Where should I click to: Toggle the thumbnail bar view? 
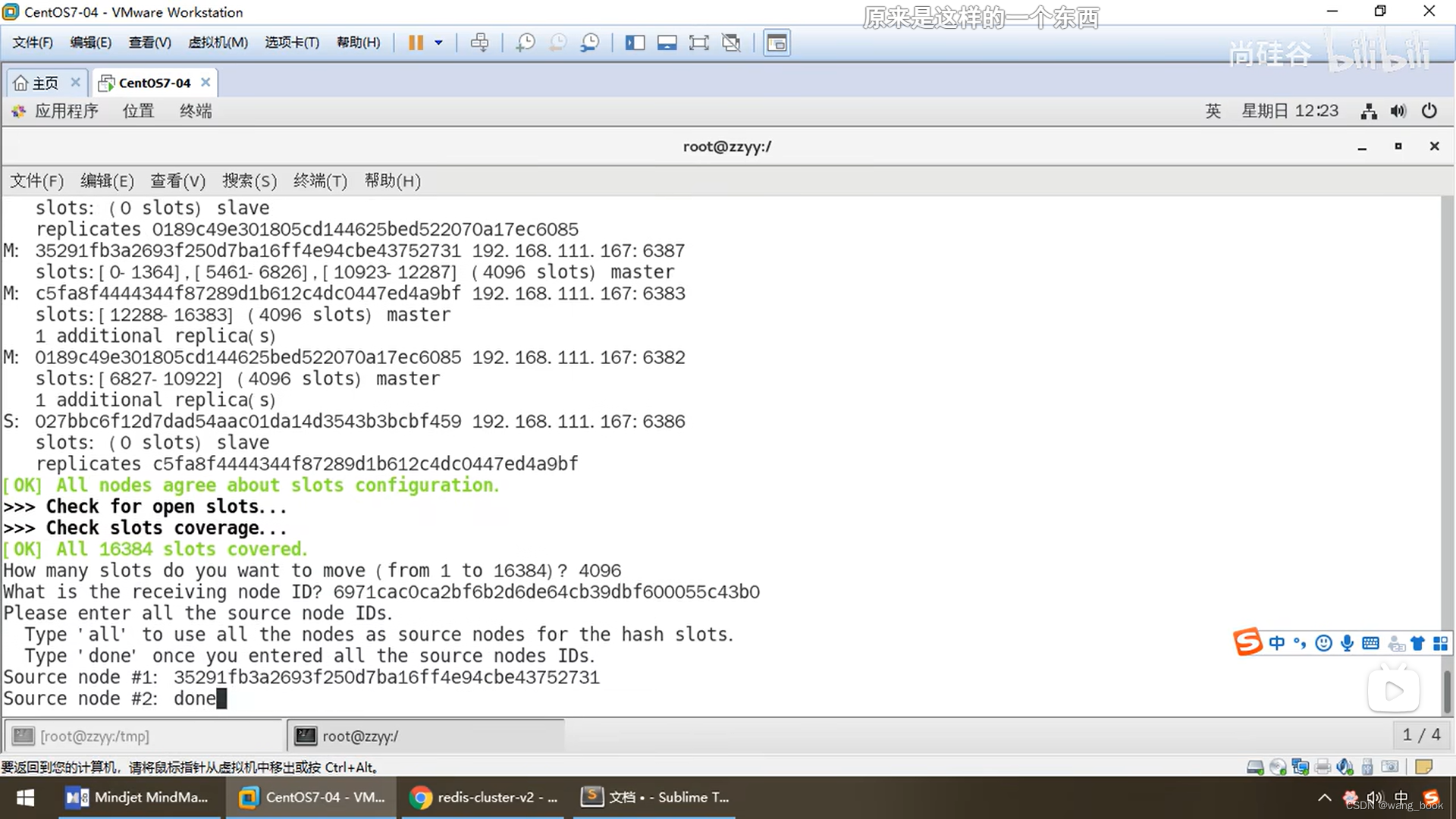[667, 42]
